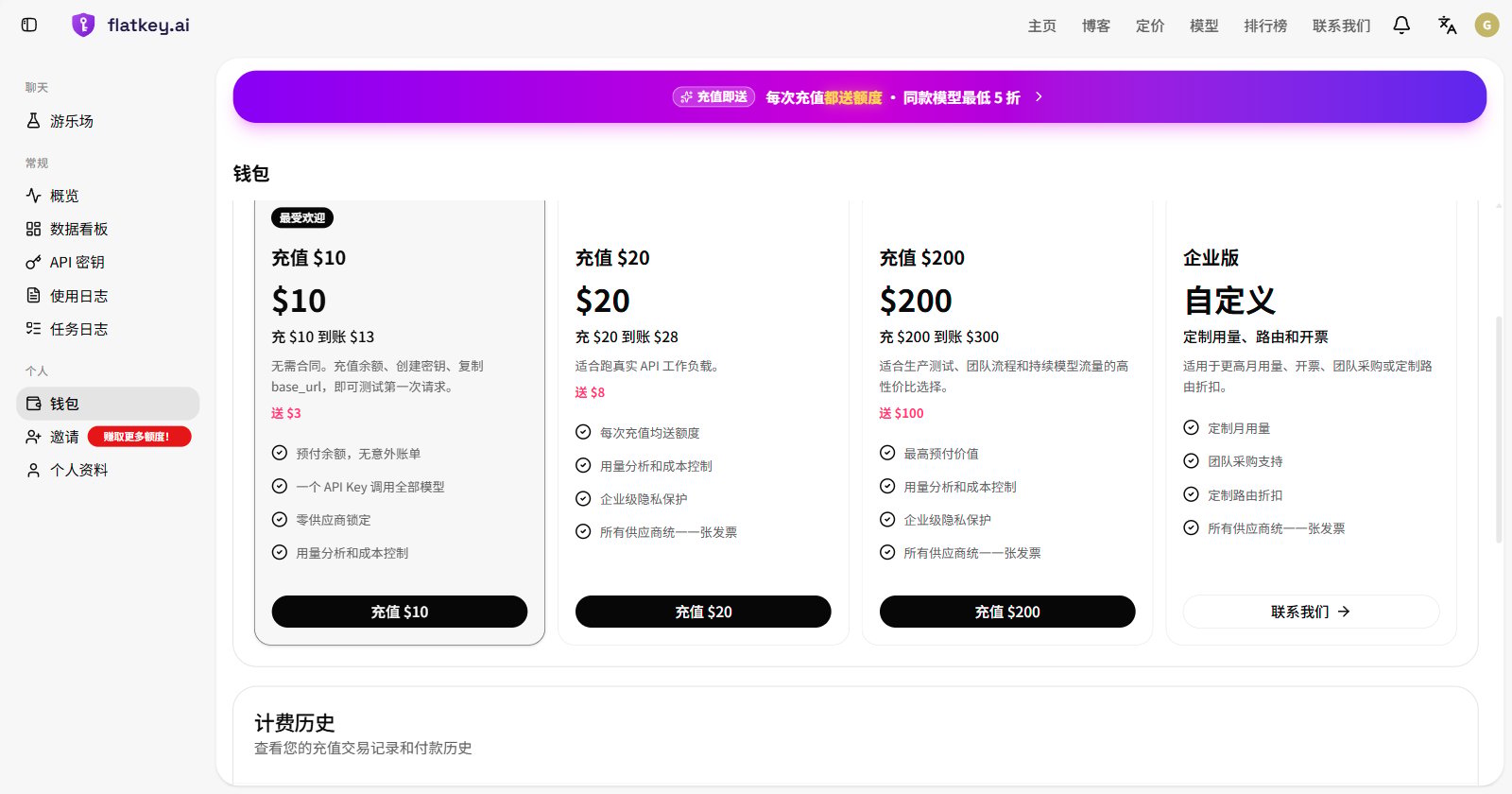This screenshot has width=1512, height=794.
Task: Click the check icon beside 零供应商锁定
Action: (280, 519)
